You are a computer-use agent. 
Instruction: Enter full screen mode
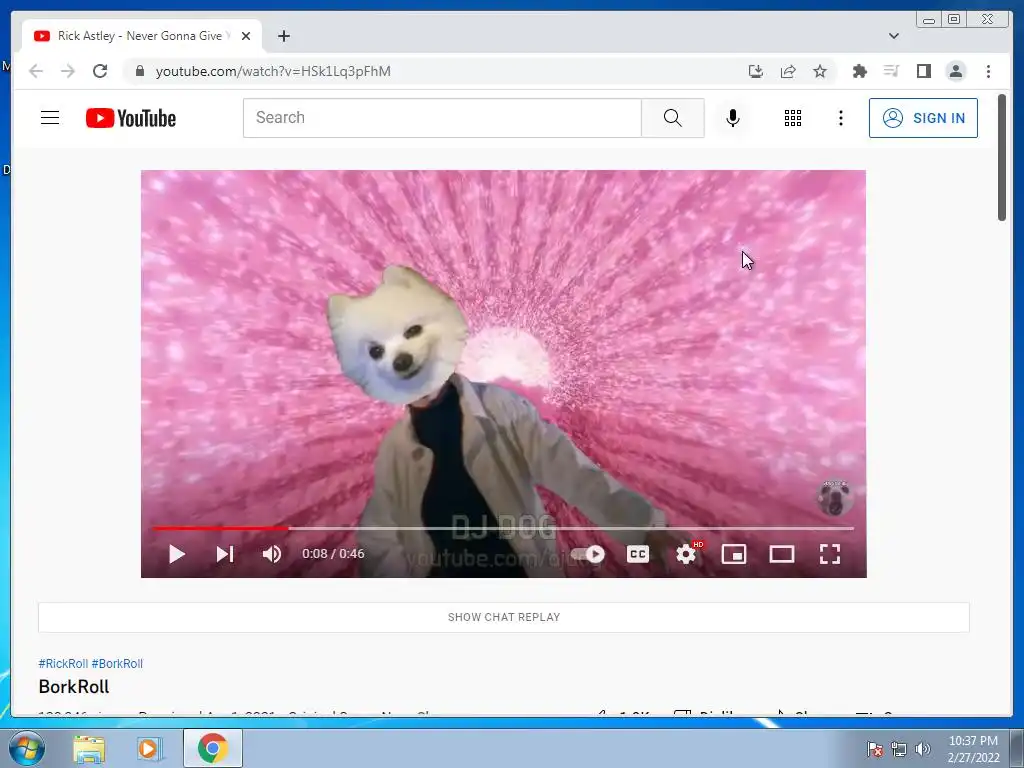pos(829,554)
